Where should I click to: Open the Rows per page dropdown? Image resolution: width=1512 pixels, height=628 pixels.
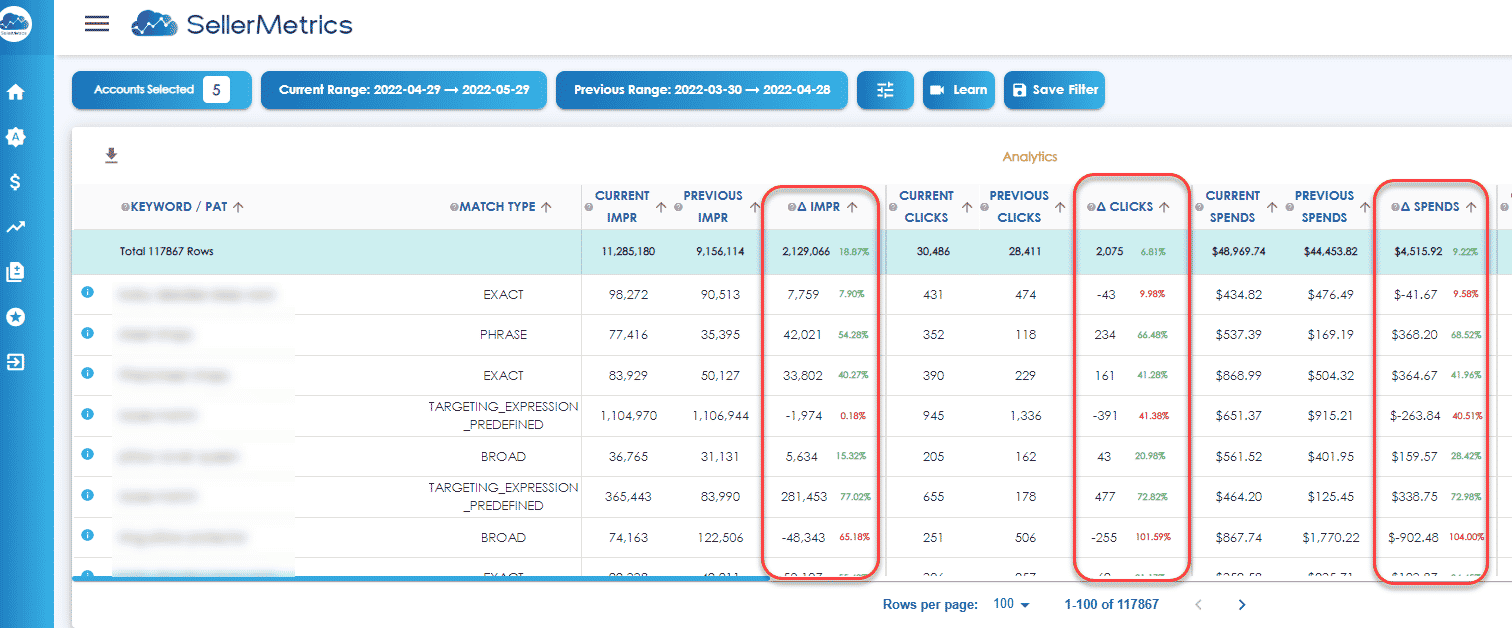coord(1010,604)
